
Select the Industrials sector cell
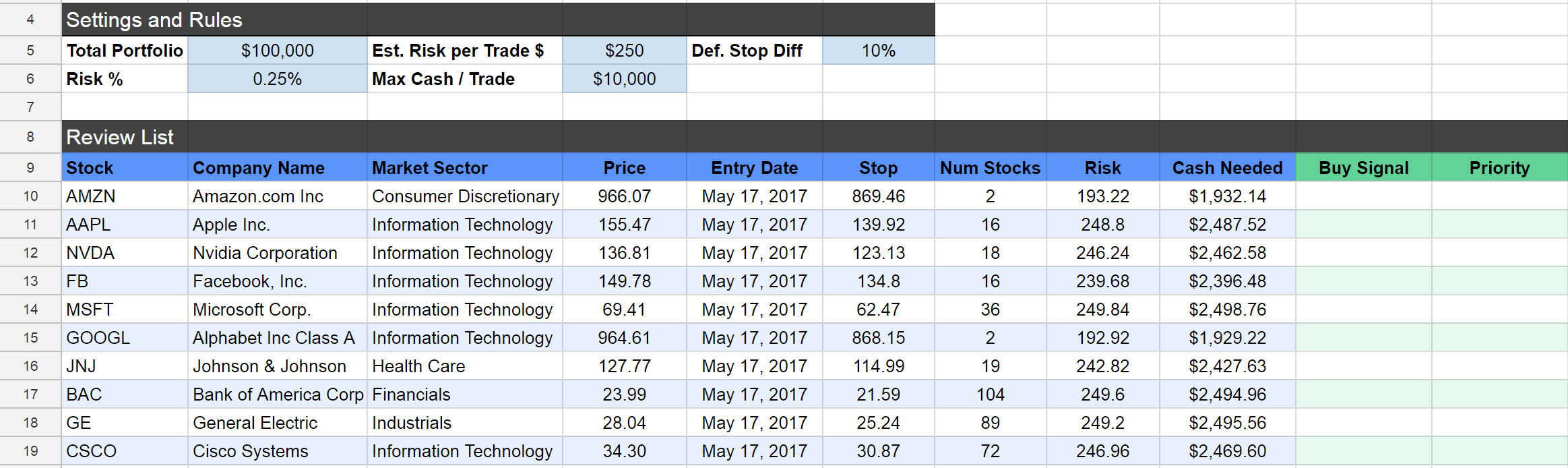pos(464,423)
